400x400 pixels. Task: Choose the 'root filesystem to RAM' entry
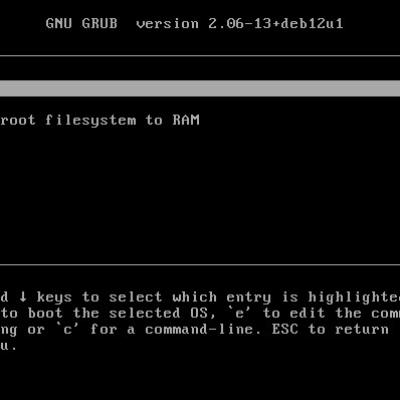click(100, 120)
